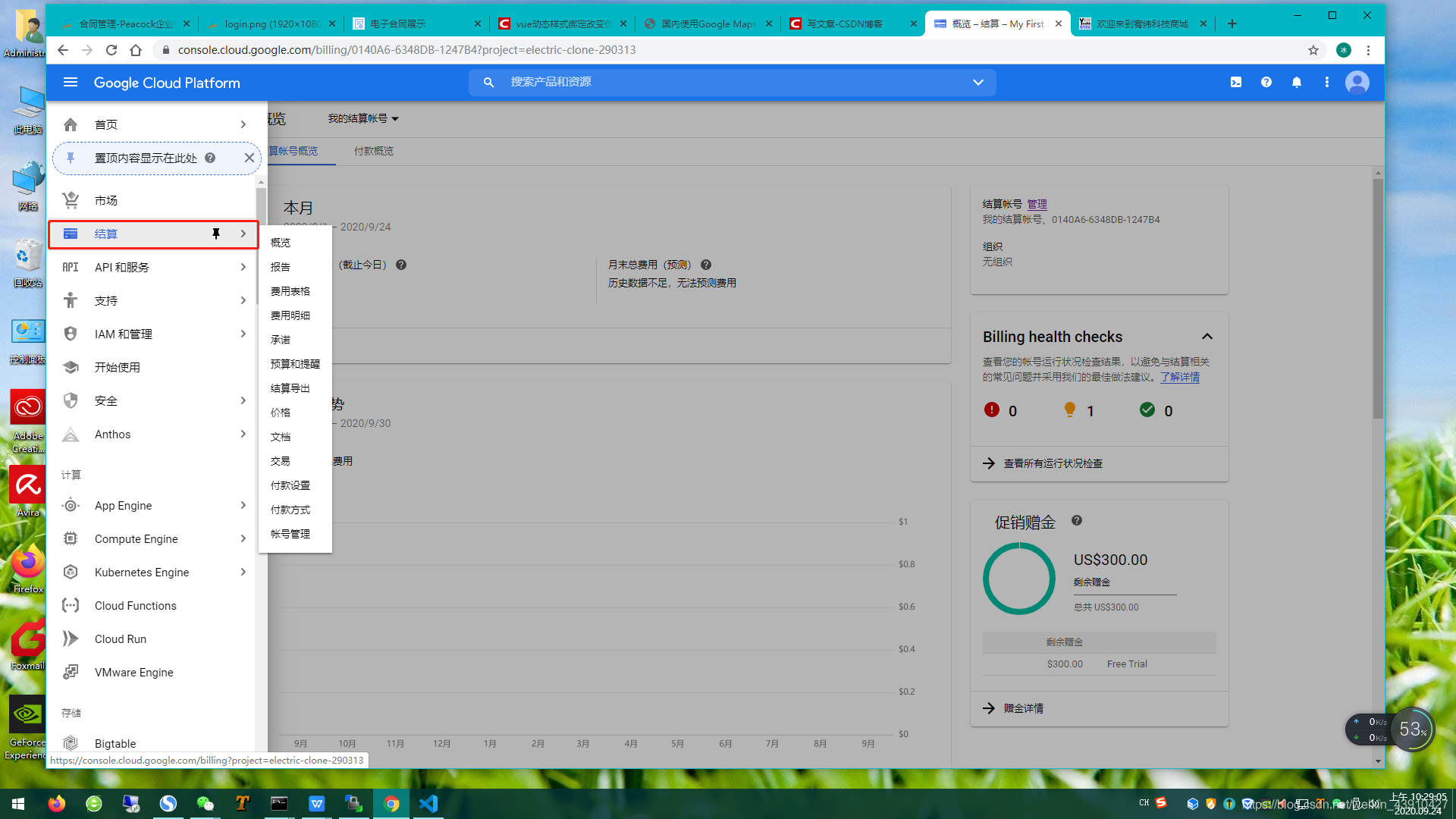Select 预算和提醒 from billing submenu
1456x819 pixels.
coord(295,364)
